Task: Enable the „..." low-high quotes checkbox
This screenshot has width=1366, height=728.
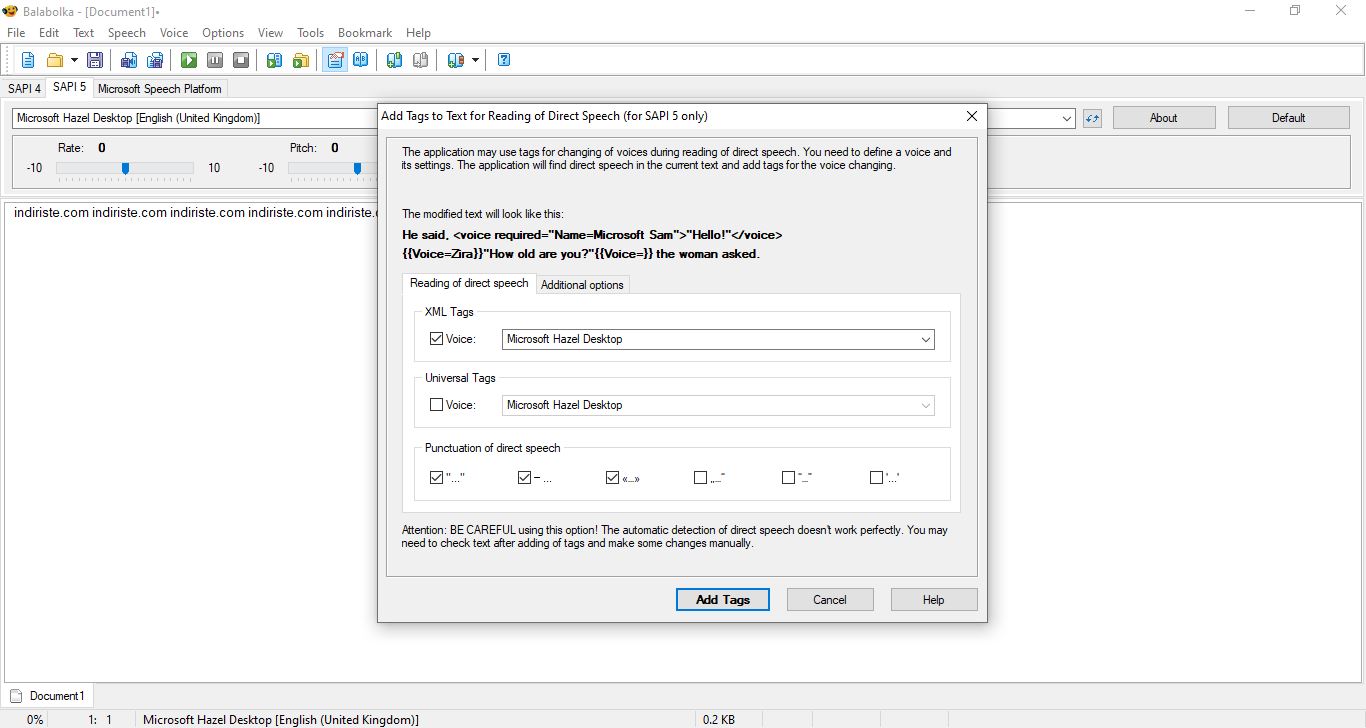Action: point(700,478)
